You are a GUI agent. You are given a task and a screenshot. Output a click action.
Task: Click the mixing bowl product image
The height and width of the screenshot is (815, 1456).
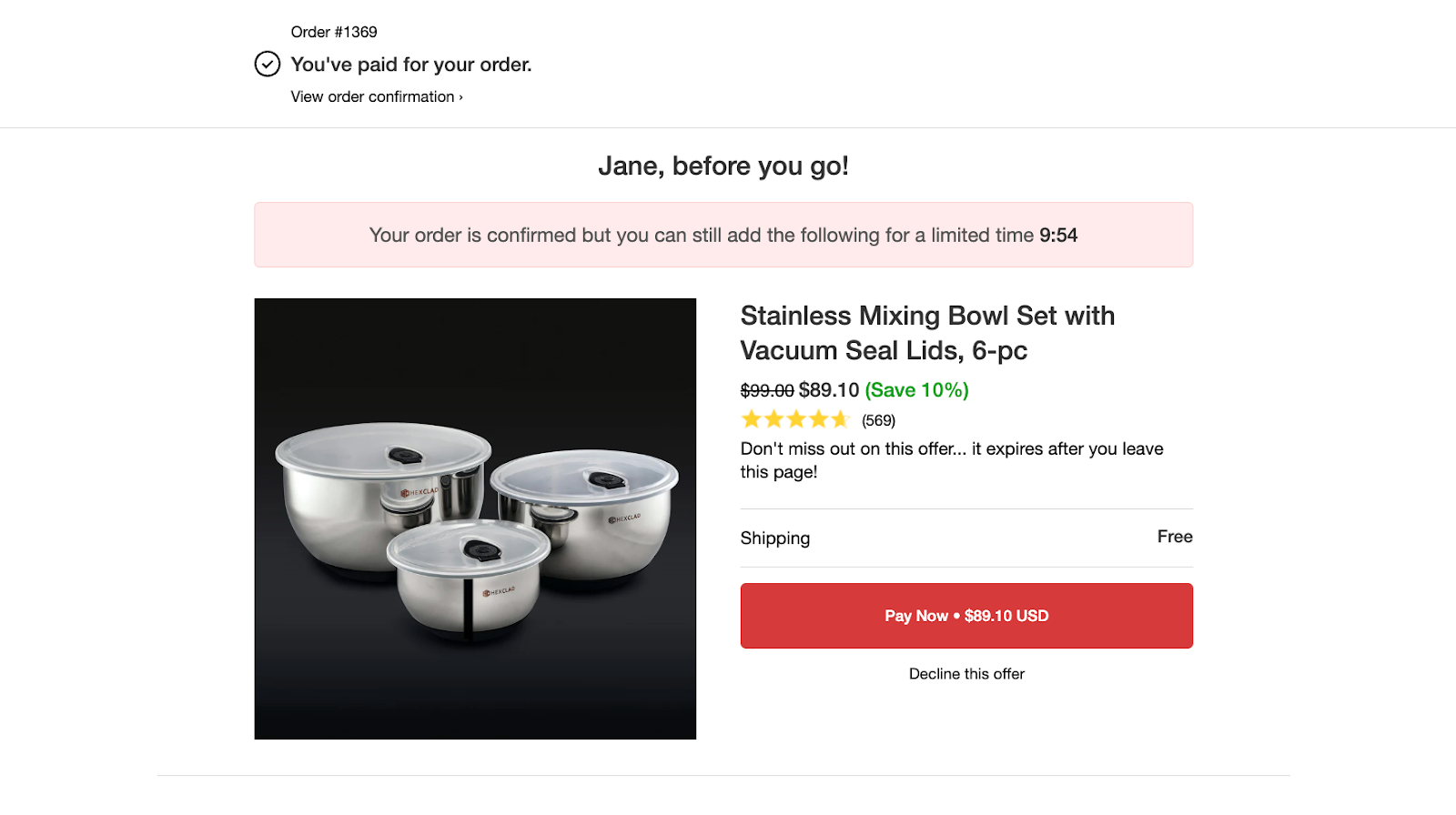point(475,518)
